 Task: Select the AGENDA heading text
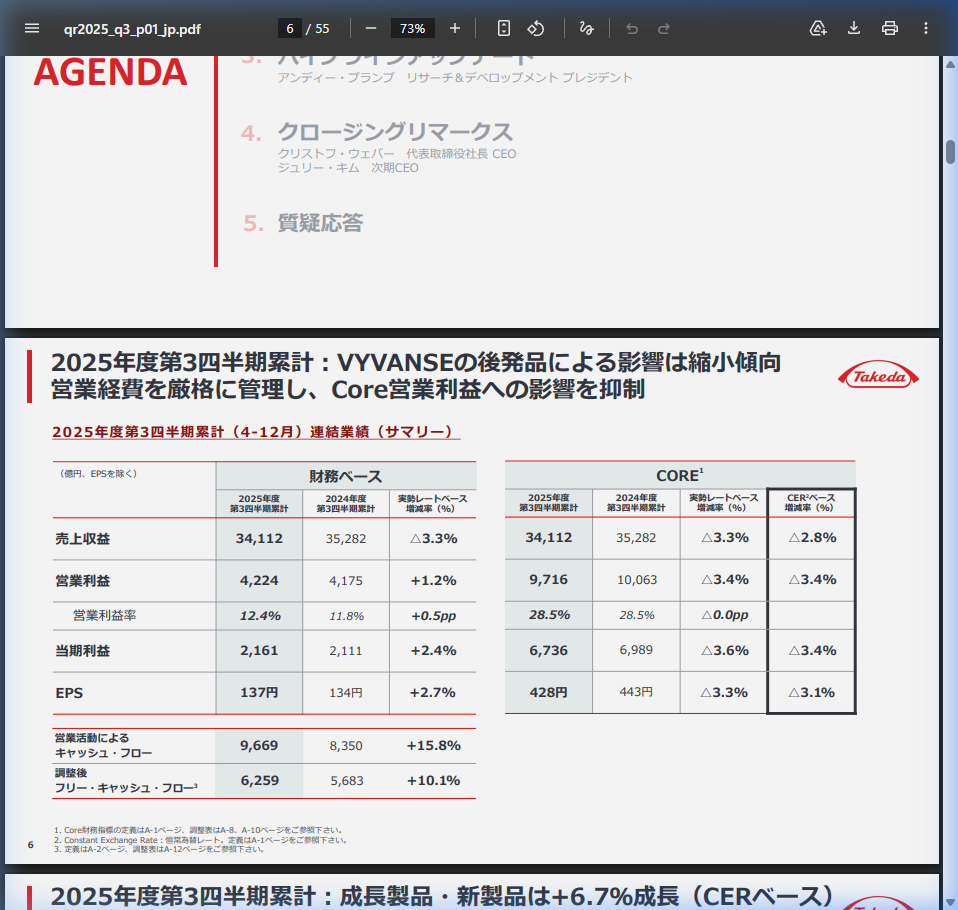click(111, 72)
